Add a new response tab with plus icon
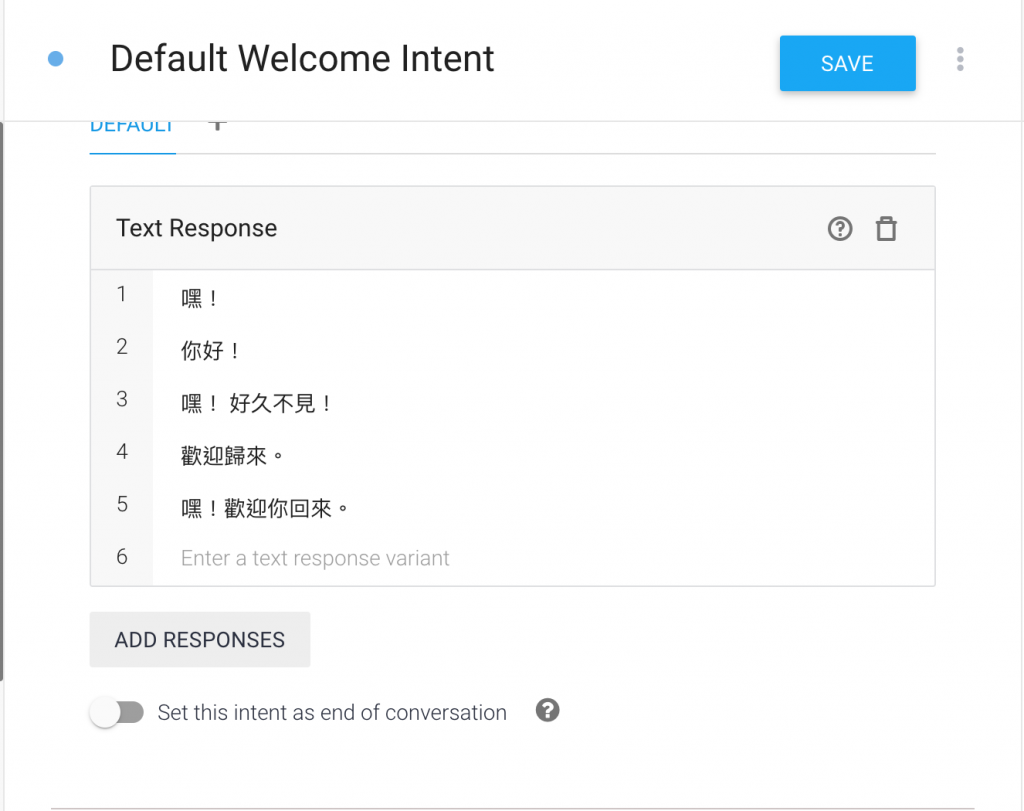 [217, 125]
